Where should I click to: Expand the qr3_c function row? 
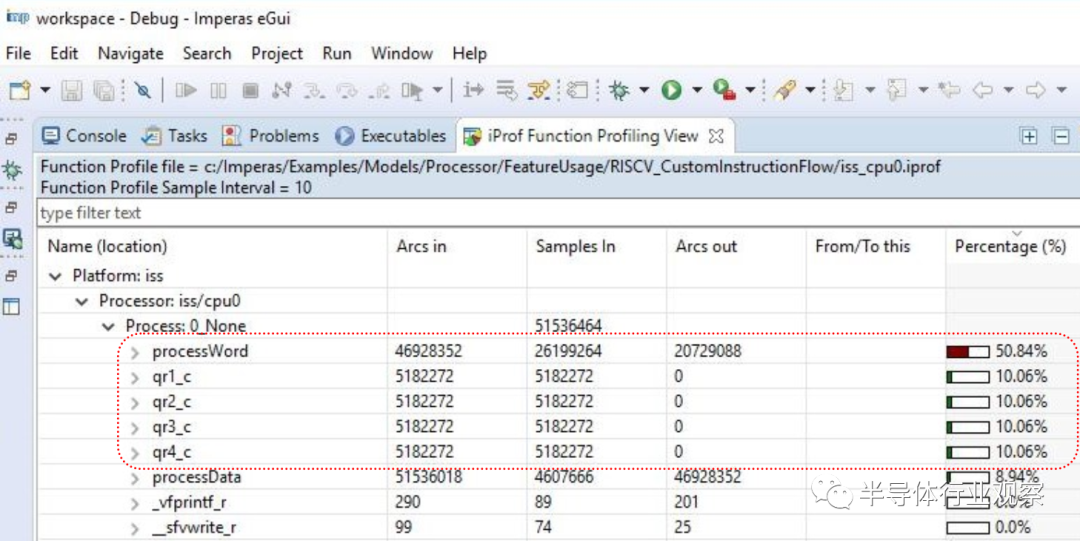click(x=135, y=427)
